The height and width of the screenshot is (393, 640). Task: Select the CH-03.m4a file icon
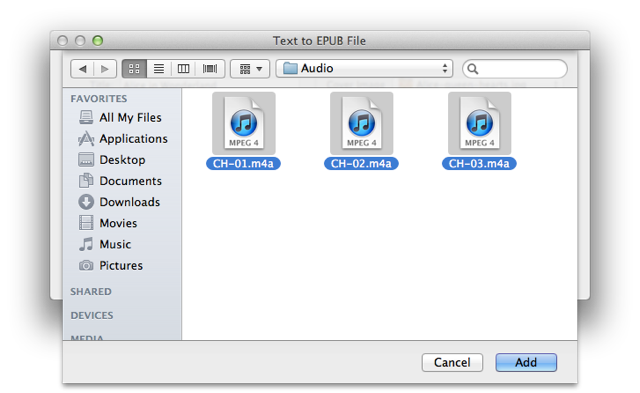pyautogui.click(x=479, y=123)
